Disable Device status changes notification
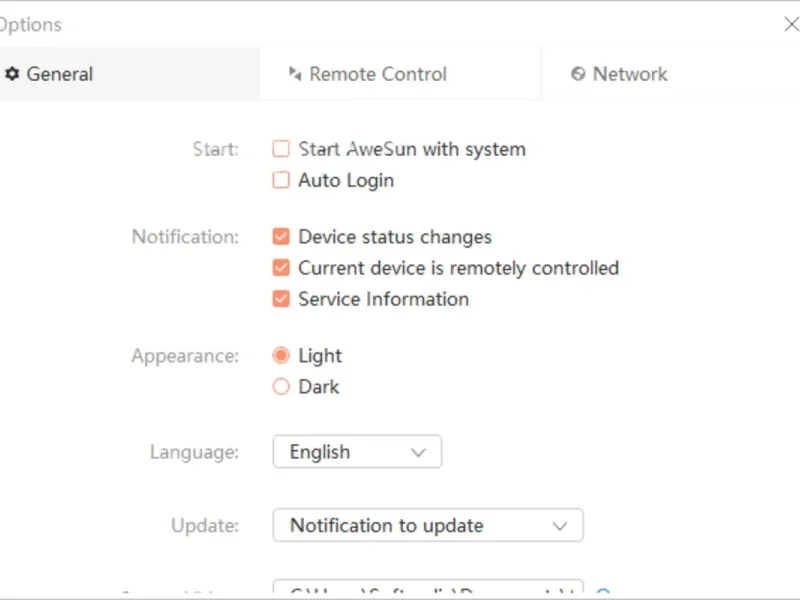This screenshot has height=600, width=800. pos(281,237)
